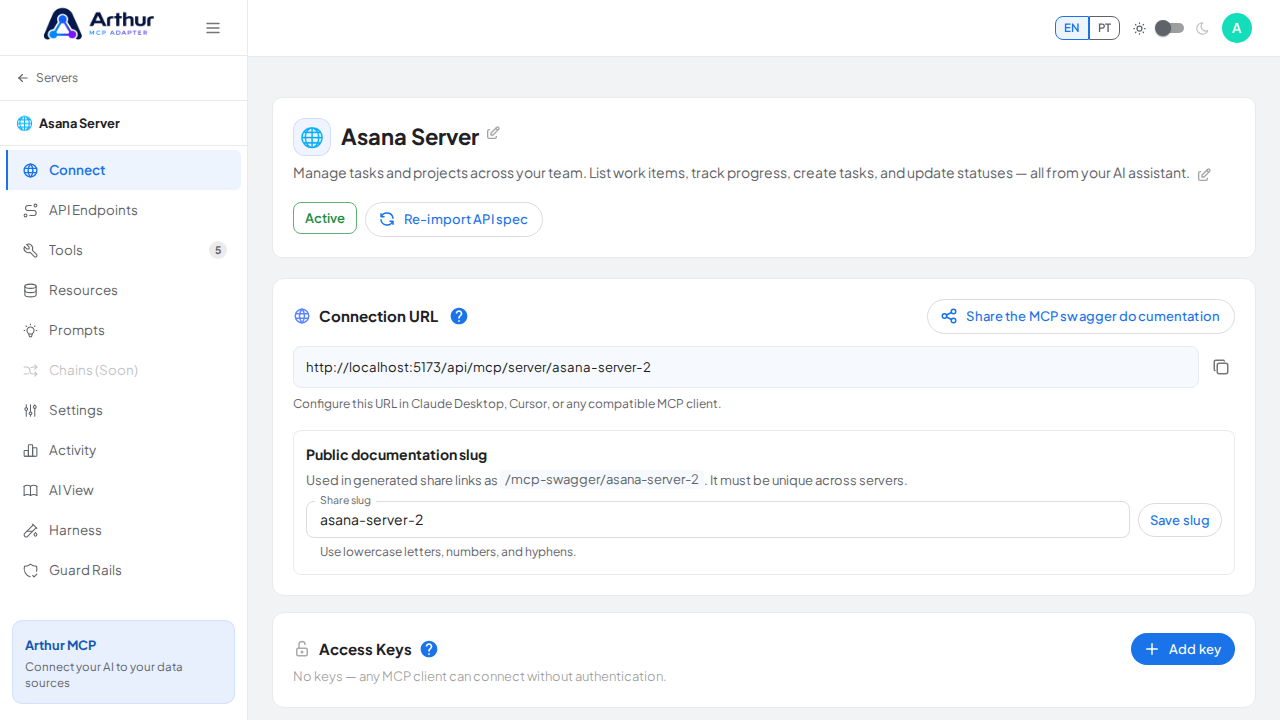Collapse sidebar with hamburger menu icon
This screenshot has width=1280, height=720.
[213, 28]
